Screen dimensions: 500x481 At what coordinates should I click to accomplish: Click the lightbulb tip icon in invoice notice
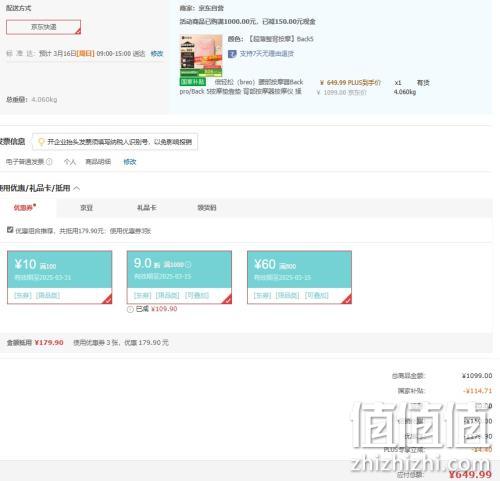pos(41,142)
